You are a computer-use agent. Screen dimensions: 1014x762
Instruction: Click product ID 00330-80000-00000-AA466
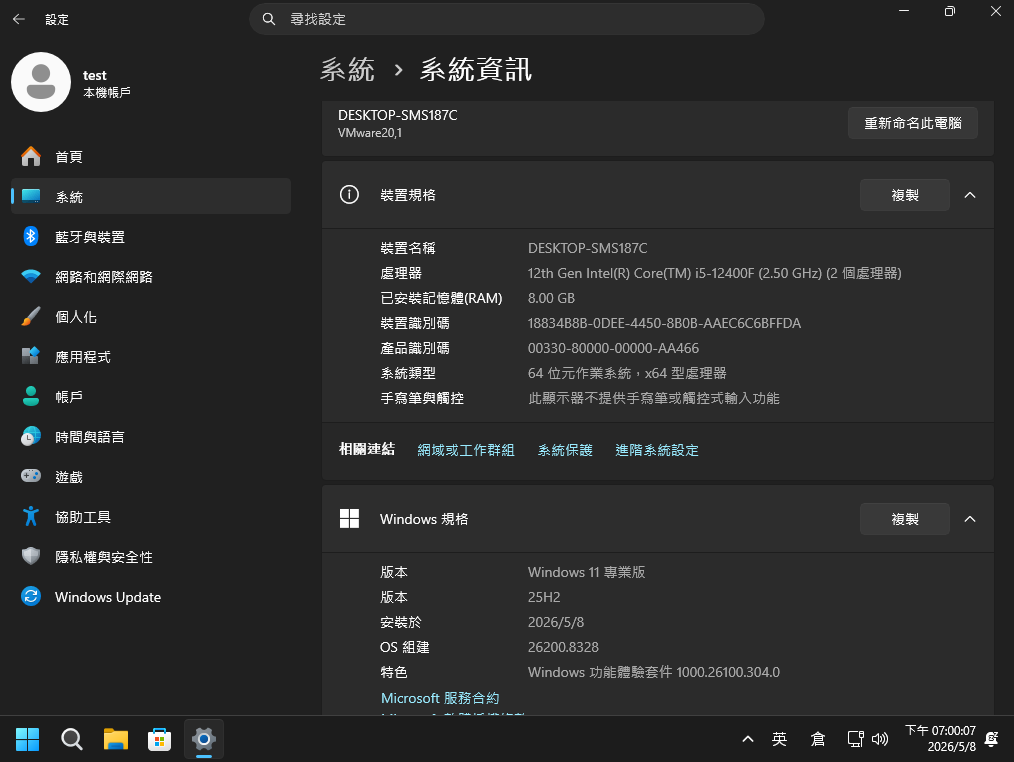[613, 348]
